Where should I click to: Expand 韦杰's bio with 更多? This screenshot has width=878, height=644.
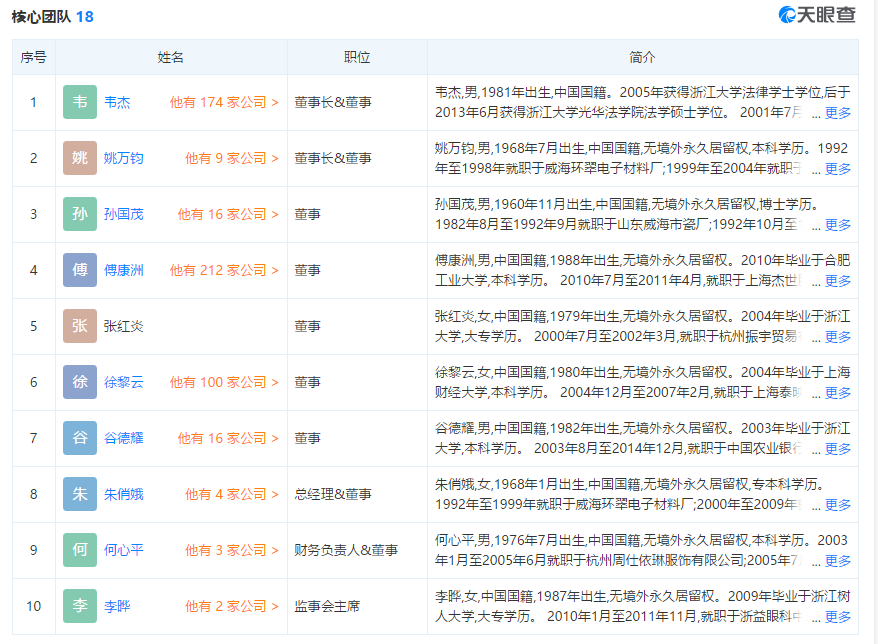837,113
